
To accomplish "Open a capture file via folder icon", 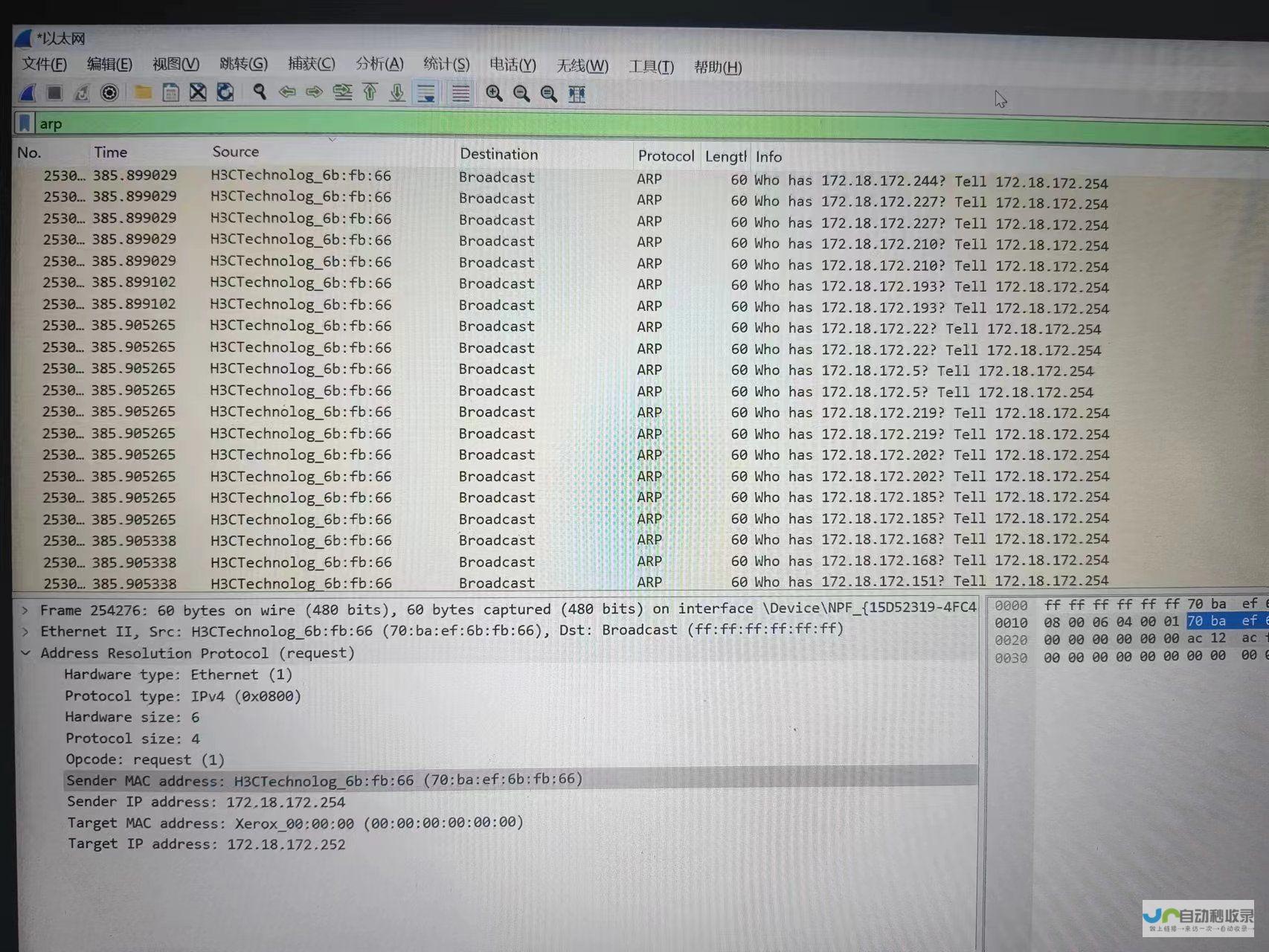I will pyautogui.click(x=143, y=93).
